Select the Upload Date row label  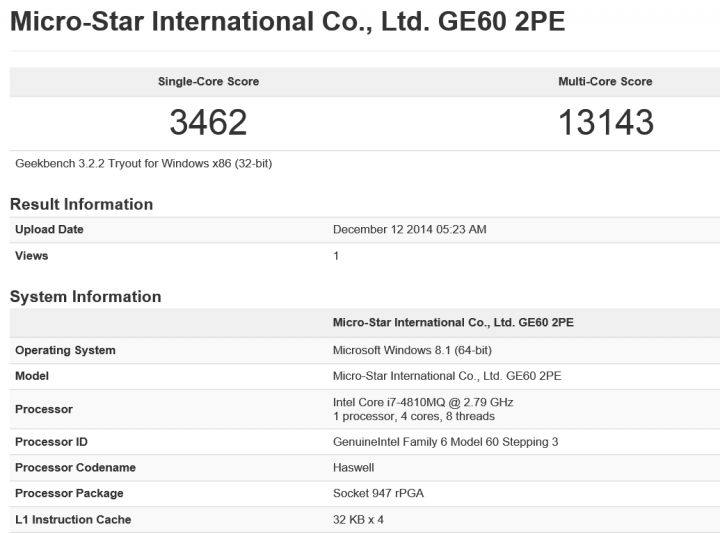pyautogui.click(x=49, y=229)
